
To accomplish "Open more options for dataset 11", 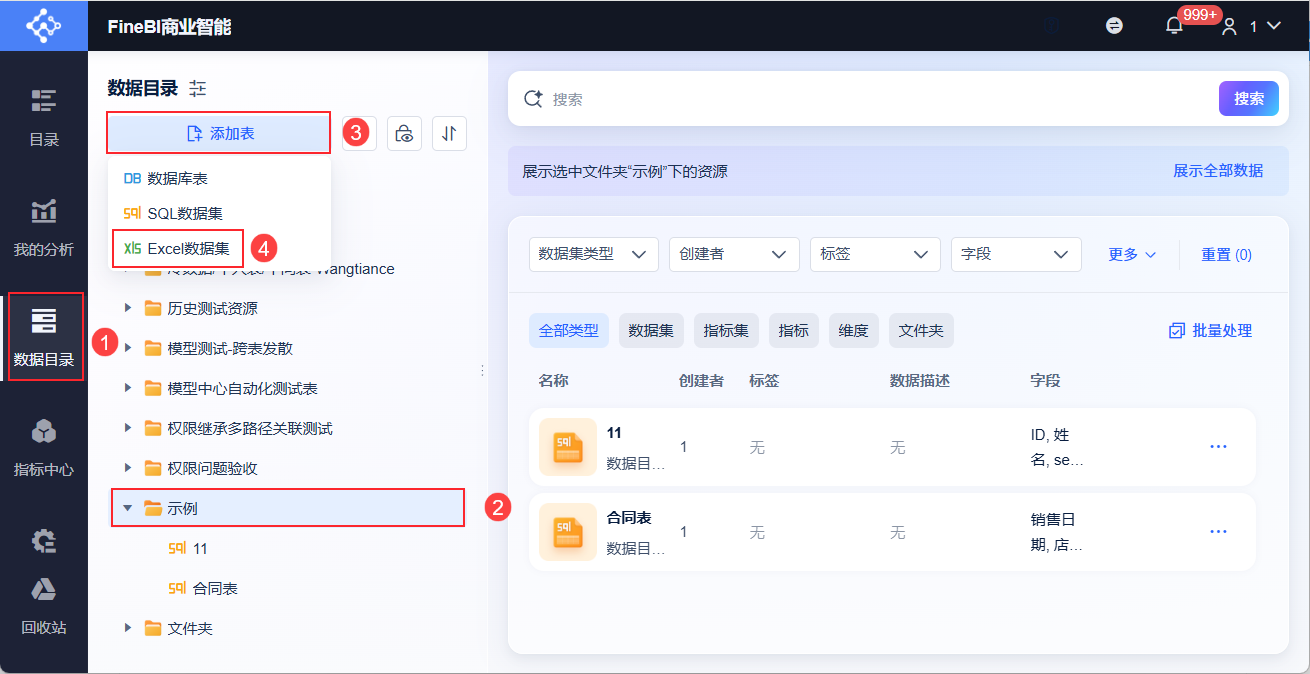I will tap(1218, 447).
